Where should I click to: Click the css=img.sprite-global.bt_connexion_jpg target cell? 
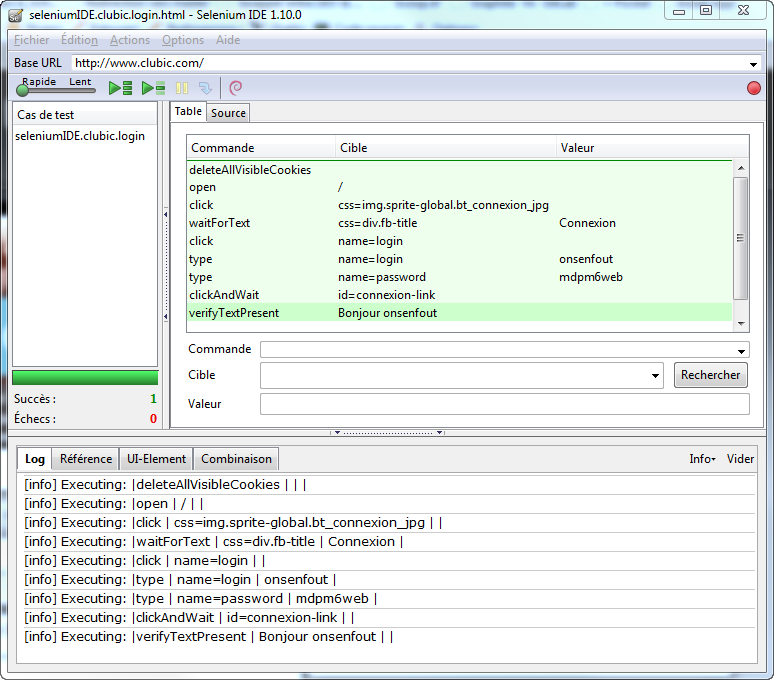point(443,205)
